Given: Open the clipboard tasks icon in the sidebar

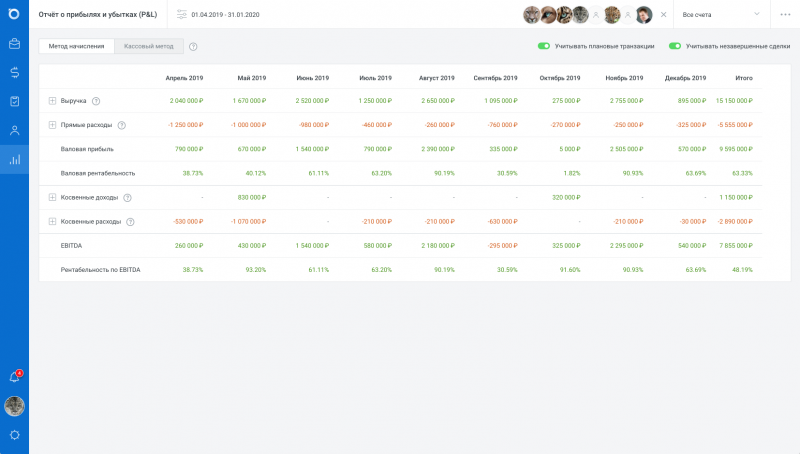Looking at the screenshot, I should [x=14, y=101].
